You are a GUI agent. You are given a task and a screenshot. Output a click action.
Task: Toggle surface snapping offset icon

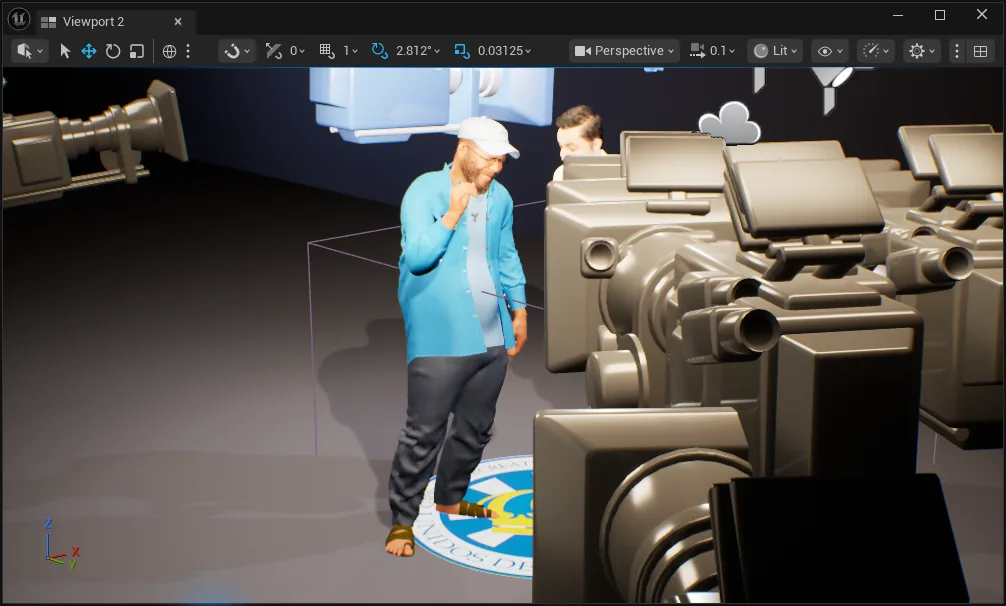[274, 51]
